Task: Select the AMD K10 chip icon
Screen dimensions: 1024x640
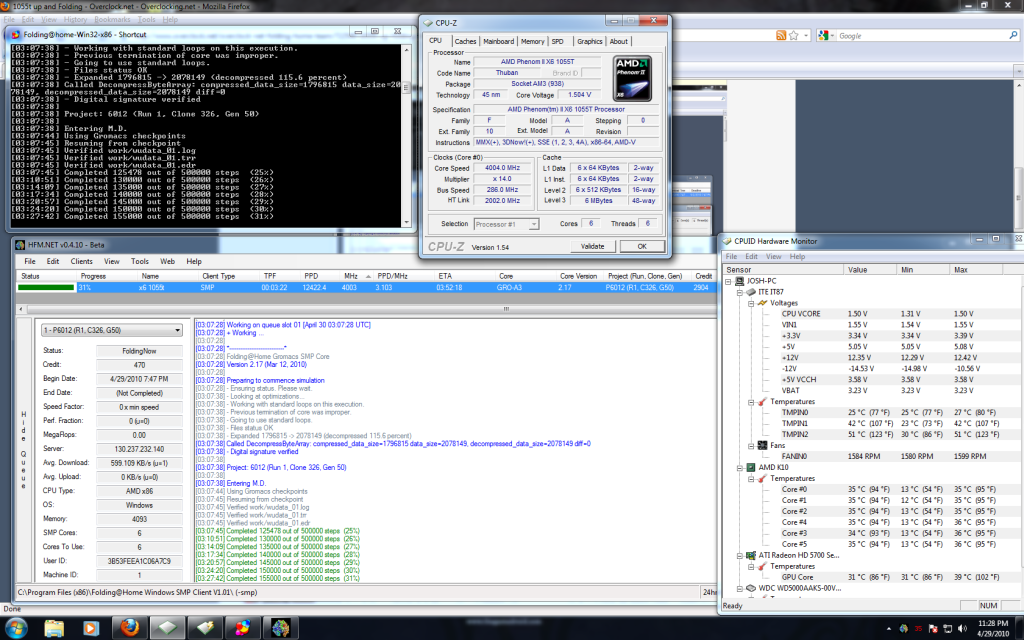Action: point(750,468)
